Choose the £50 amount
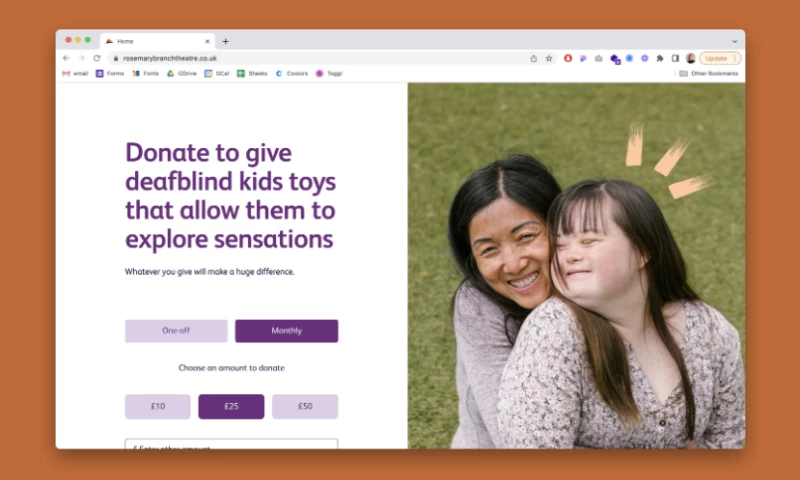The width and height of the screenshot is (800, 480). (305, 407)
